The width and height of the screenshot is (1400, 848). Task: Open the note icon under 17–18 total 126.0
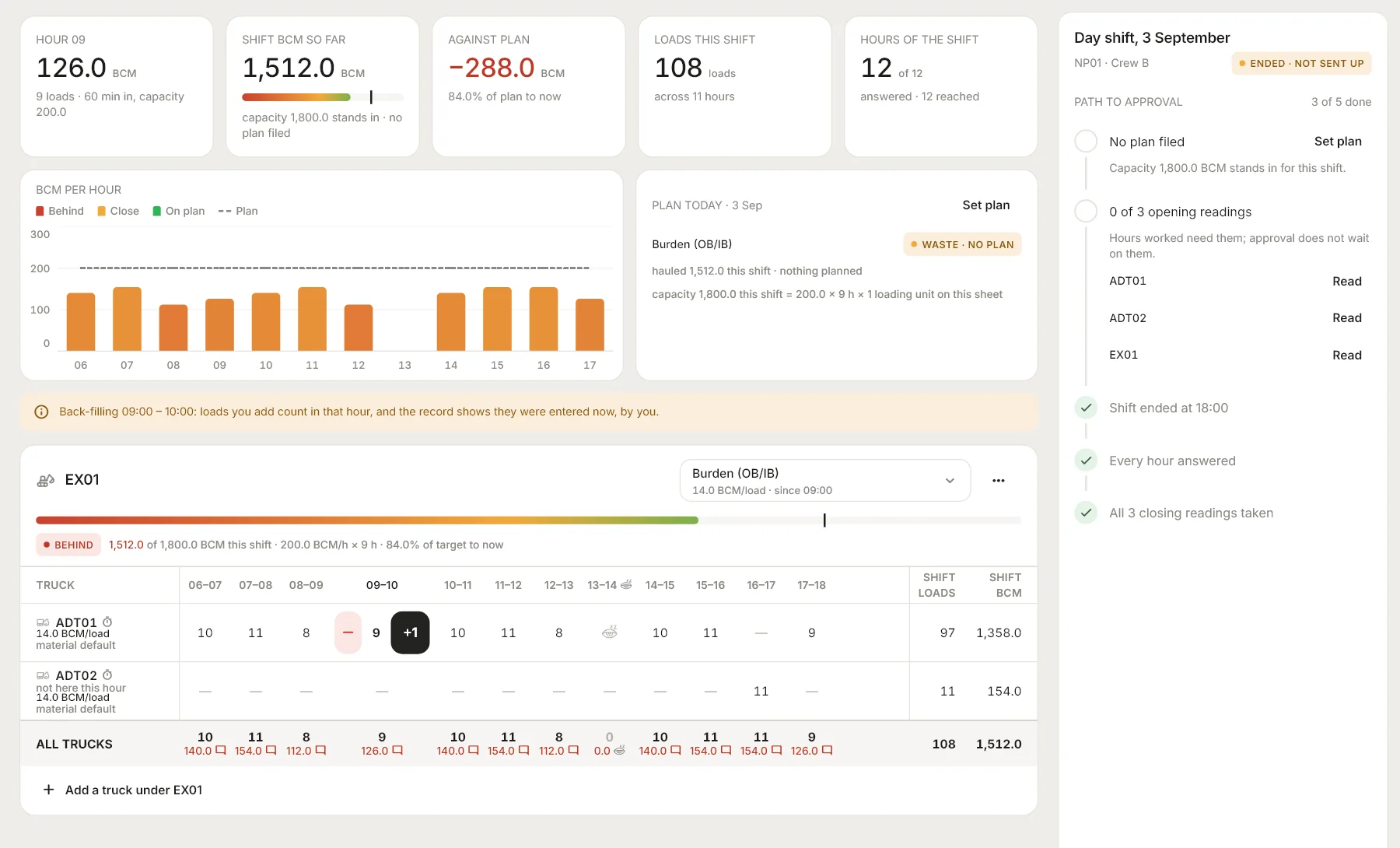(827, 751)
